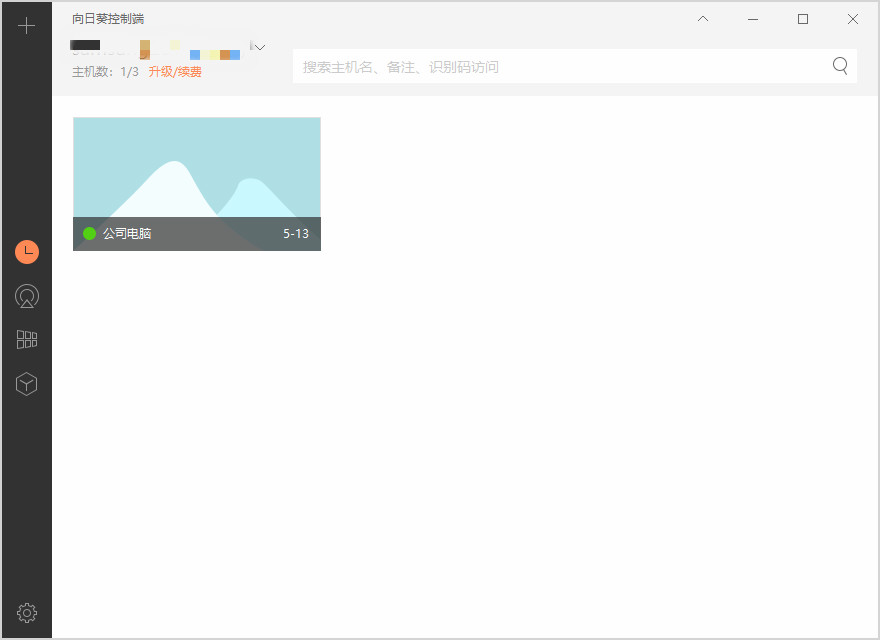The height and width of the screenshot is (640, 880).
Task: Open the cube-shaped sidebar icon
Action: 26,384
